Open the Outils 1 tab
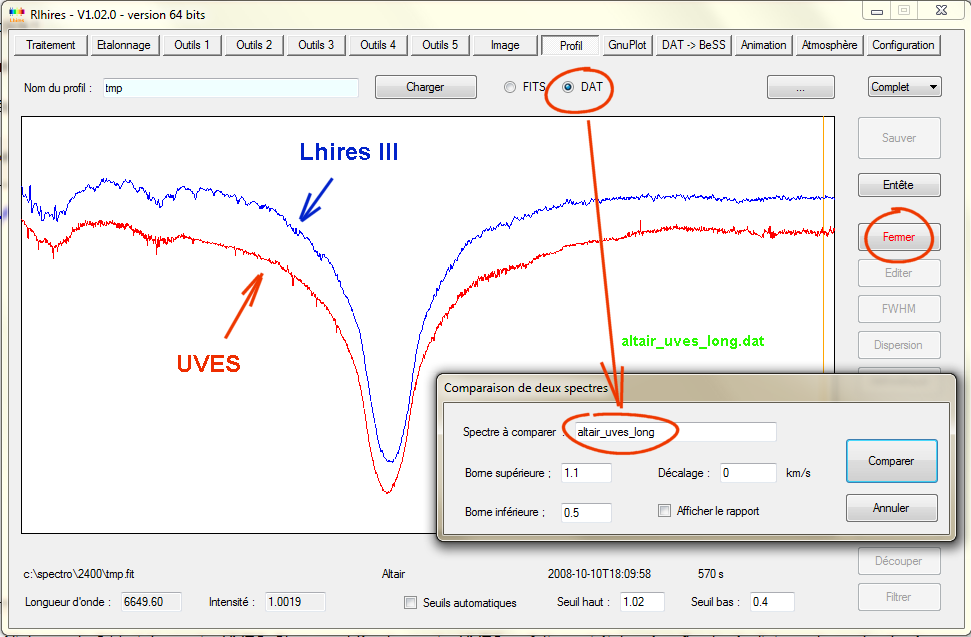 tap(192, 45)
